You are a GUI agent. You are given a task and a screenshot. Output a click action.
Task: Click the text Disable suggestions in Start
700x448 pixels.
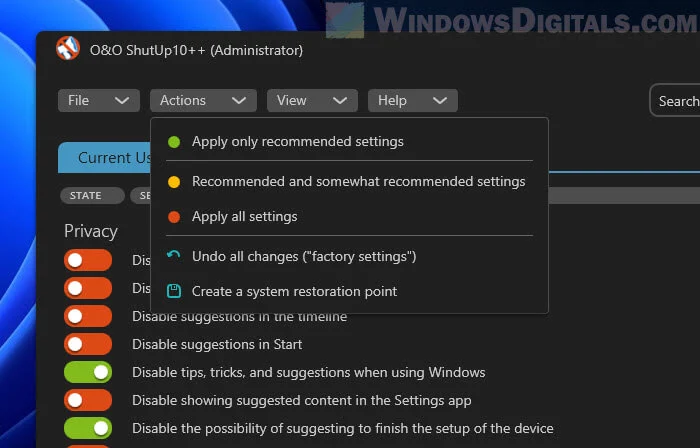(x=217, y=344)
